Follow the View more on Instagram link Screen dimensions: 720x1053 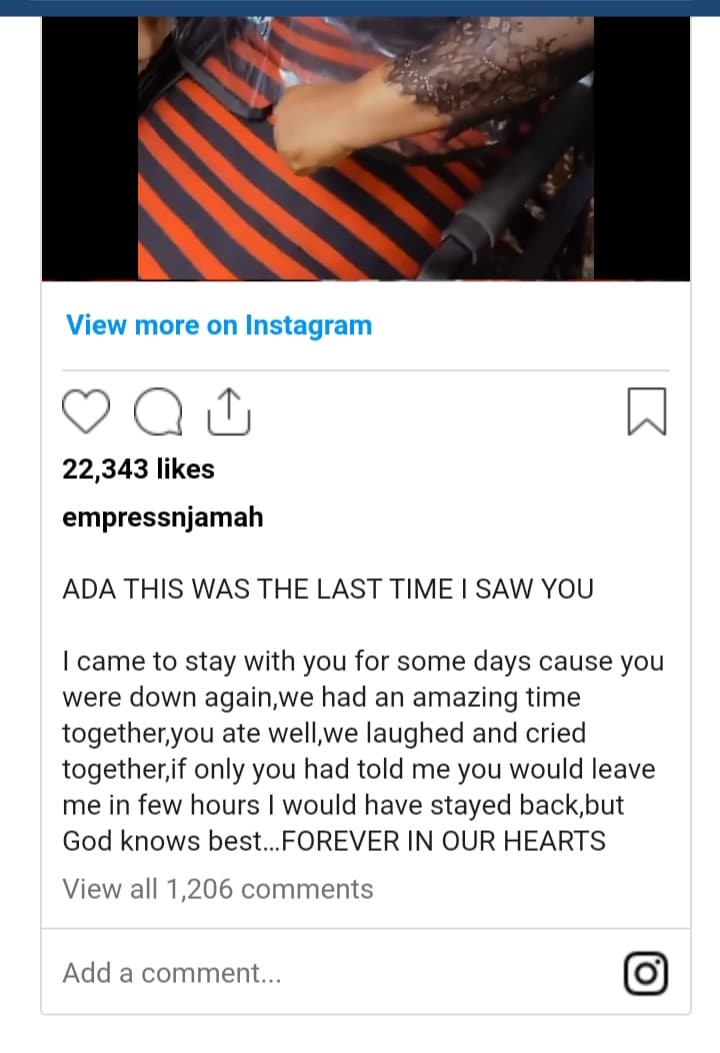tap(219, 325)
